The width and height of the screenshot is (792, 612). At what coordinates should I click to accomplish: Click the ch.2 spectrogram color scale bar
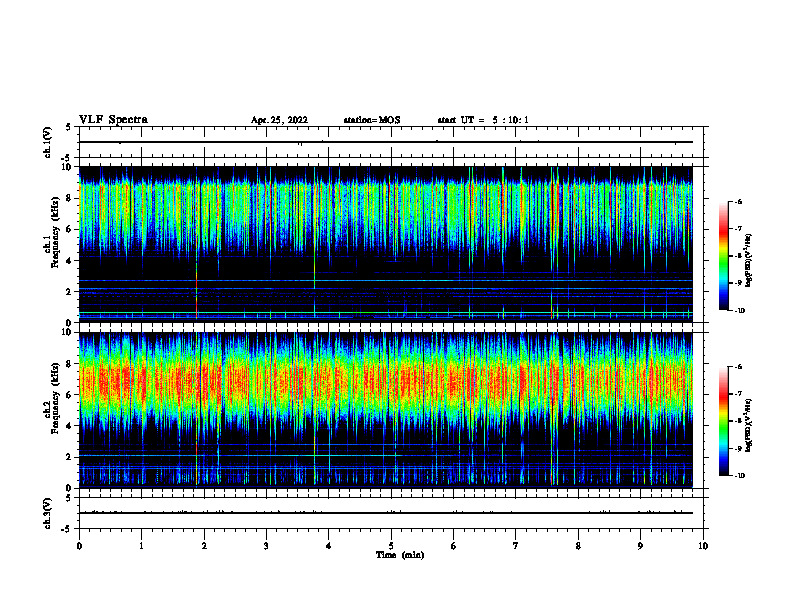click(724, 421)
